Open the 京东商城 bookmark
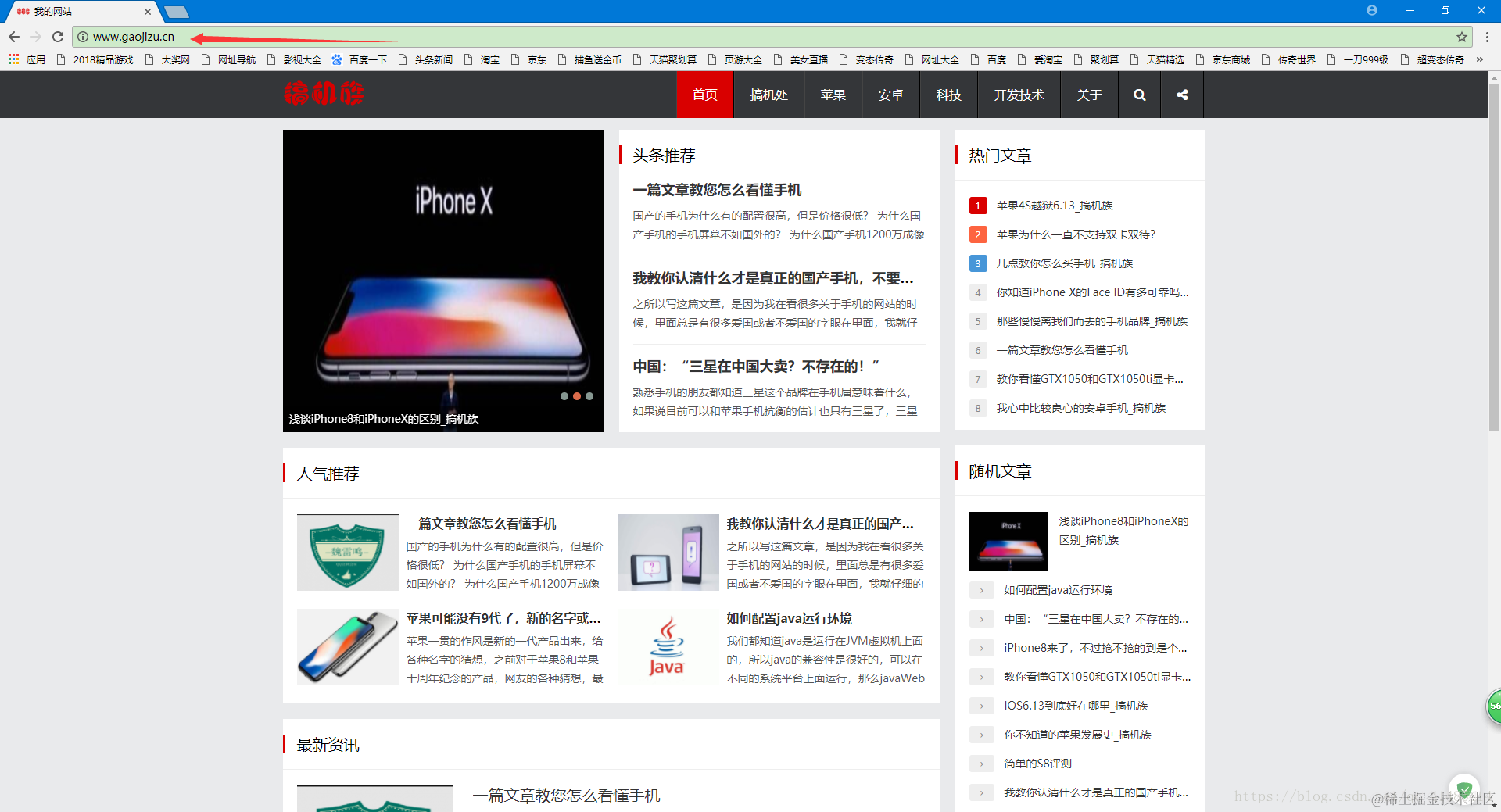The image size is (1501, 812). coord(1223,59)
